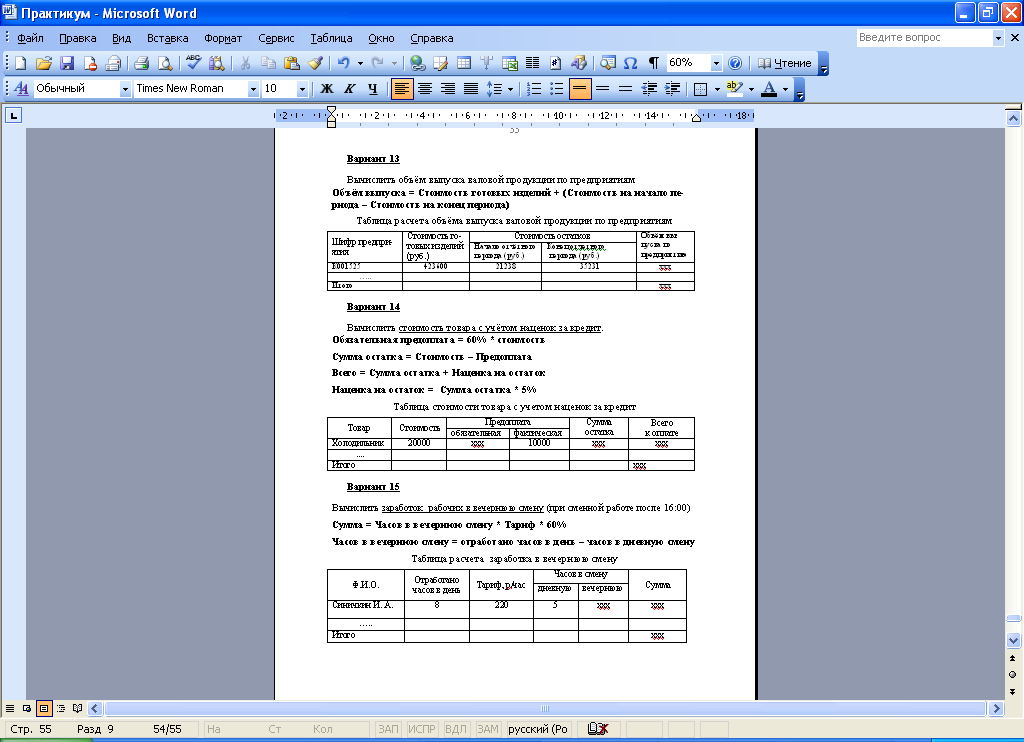The height and width of the screenshot is (742, 1024).
Task: Toggle underline (Ч) formatting
Action: 372,88
